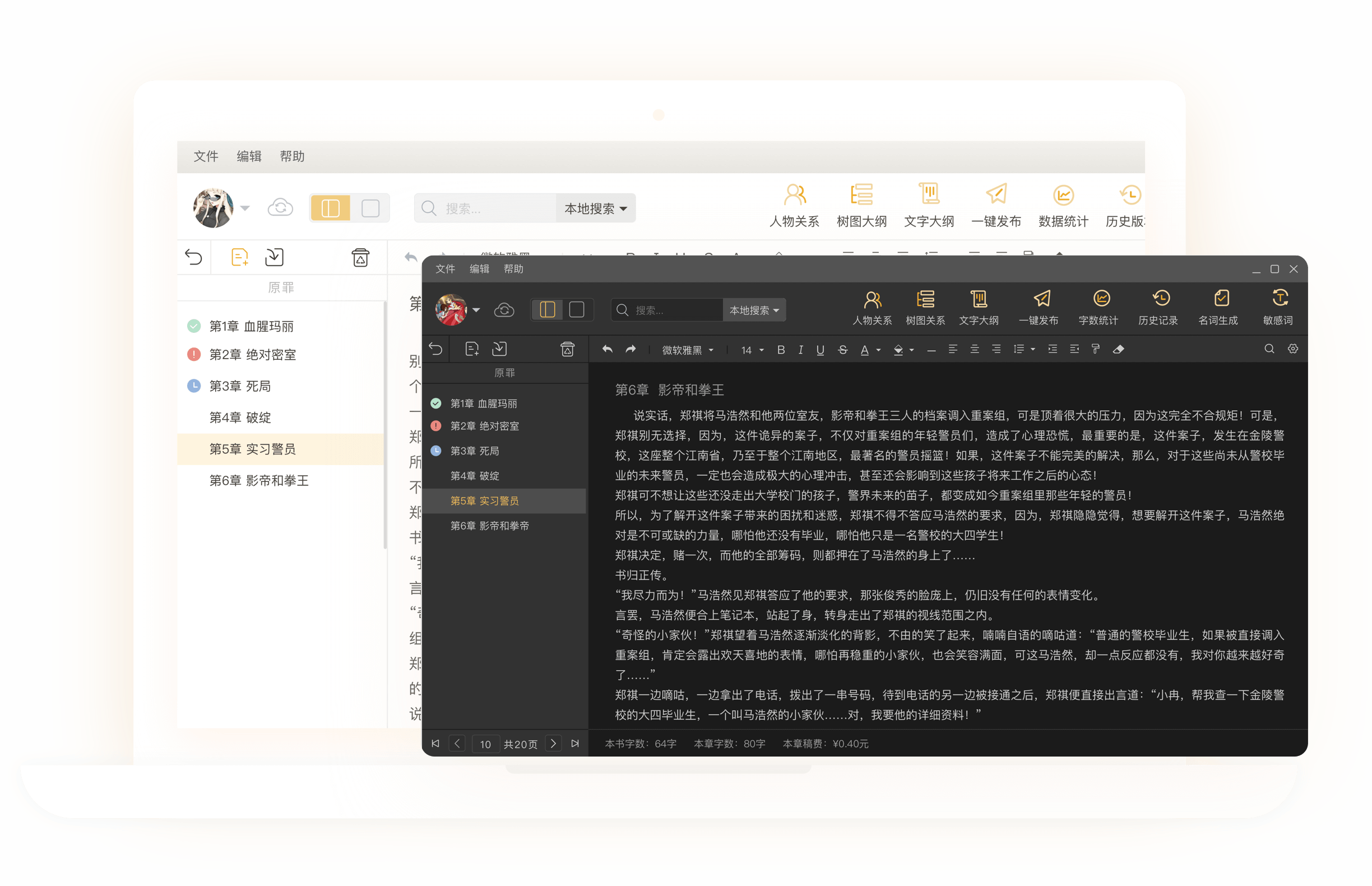This screenshot has width=1372, height=886.
Task: Click the eraser clear formatting icon
Action: [x=1118, y=349]
